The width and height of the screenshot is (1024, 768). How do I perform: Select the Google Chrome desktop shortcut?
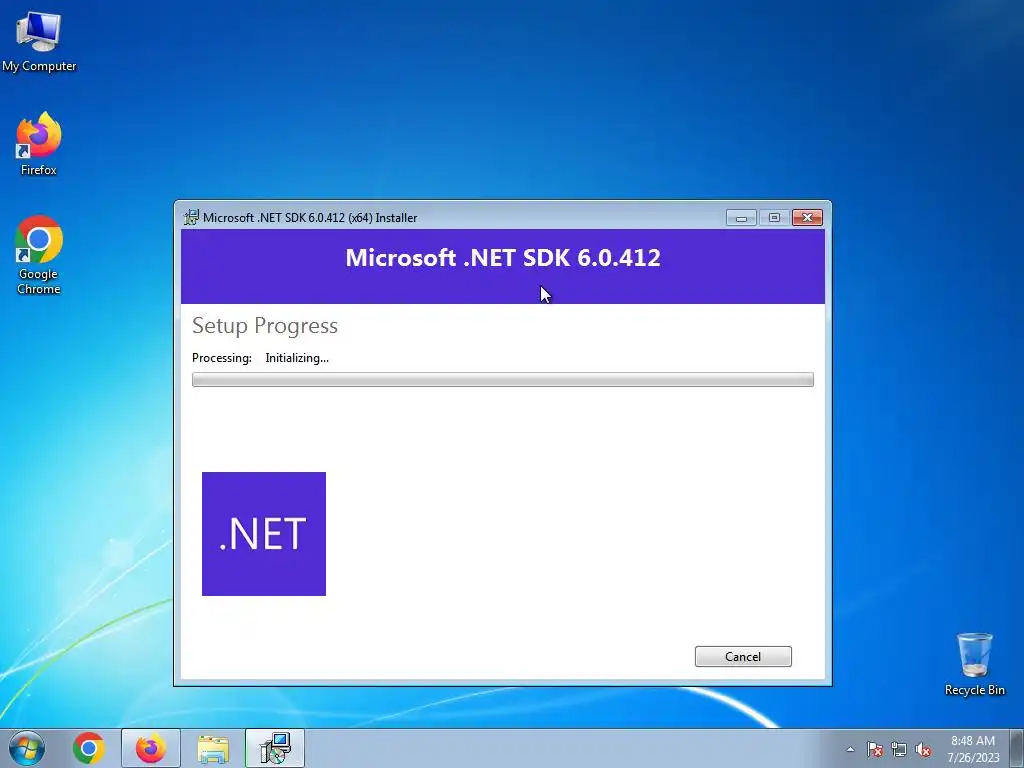click(x=39, y=255)
